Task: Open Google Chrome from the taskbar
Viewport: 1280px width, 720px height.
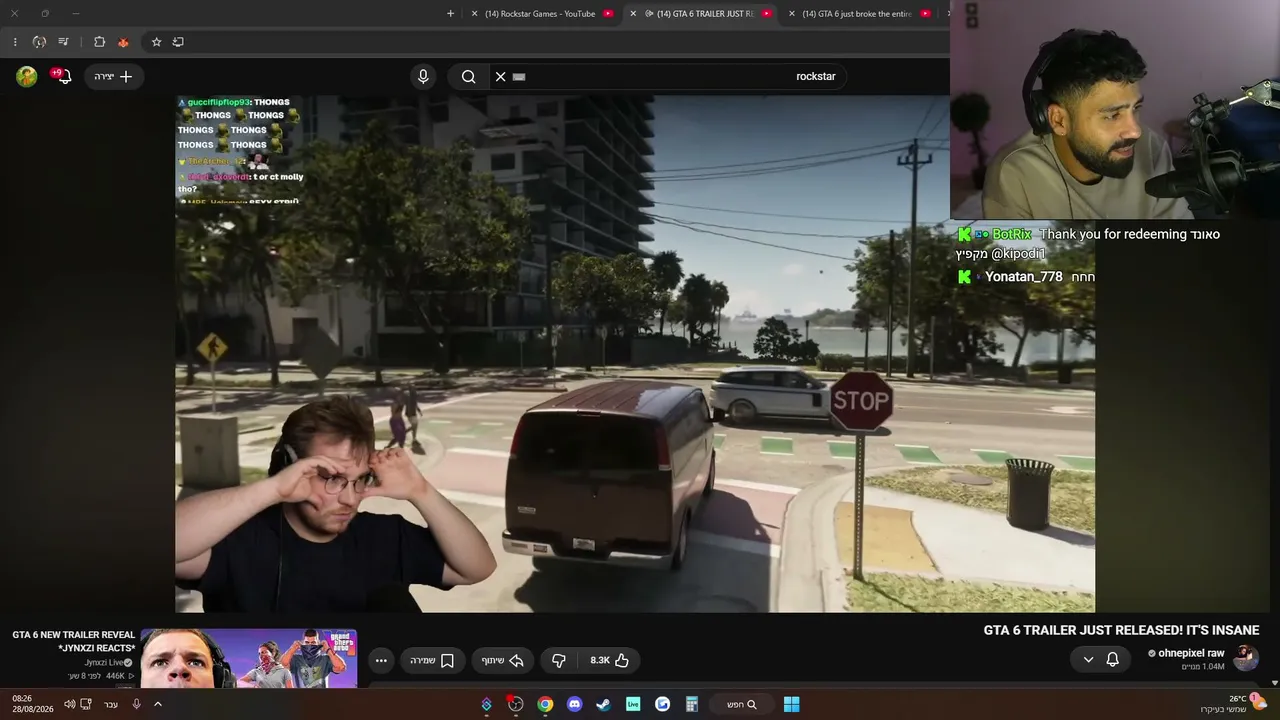Action: pos(545,704)
